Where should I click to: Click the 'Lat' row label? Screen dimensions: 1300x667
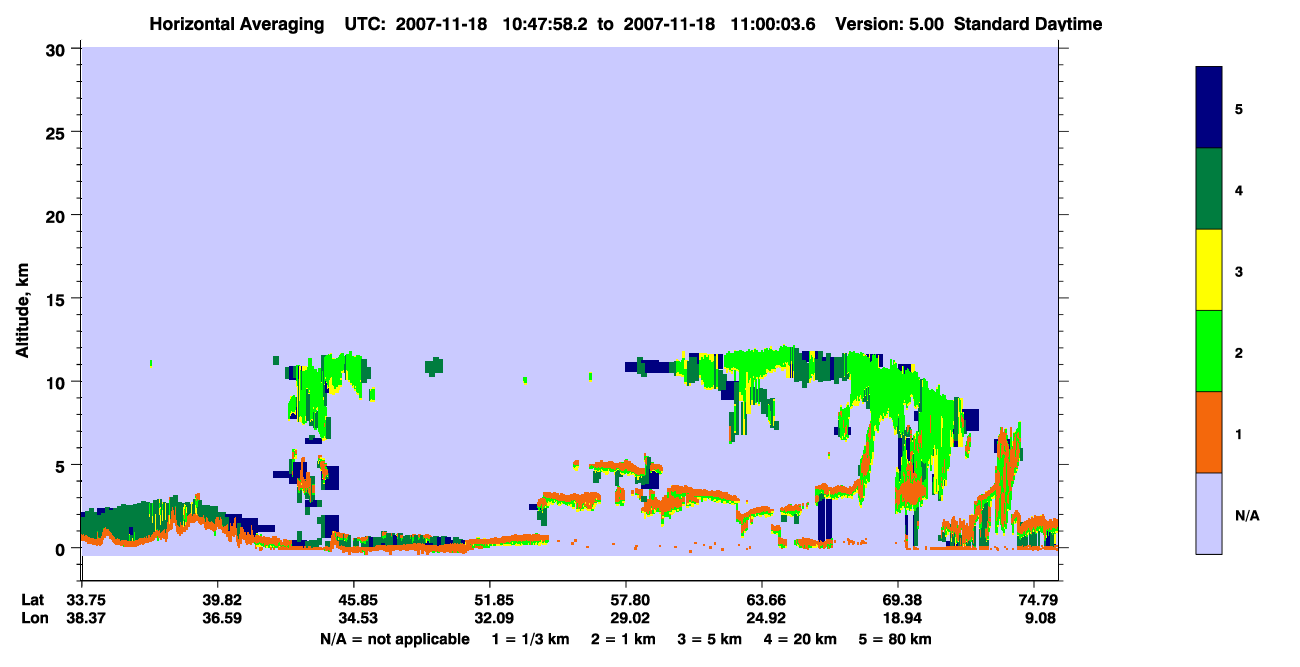(x=32, y=600)
